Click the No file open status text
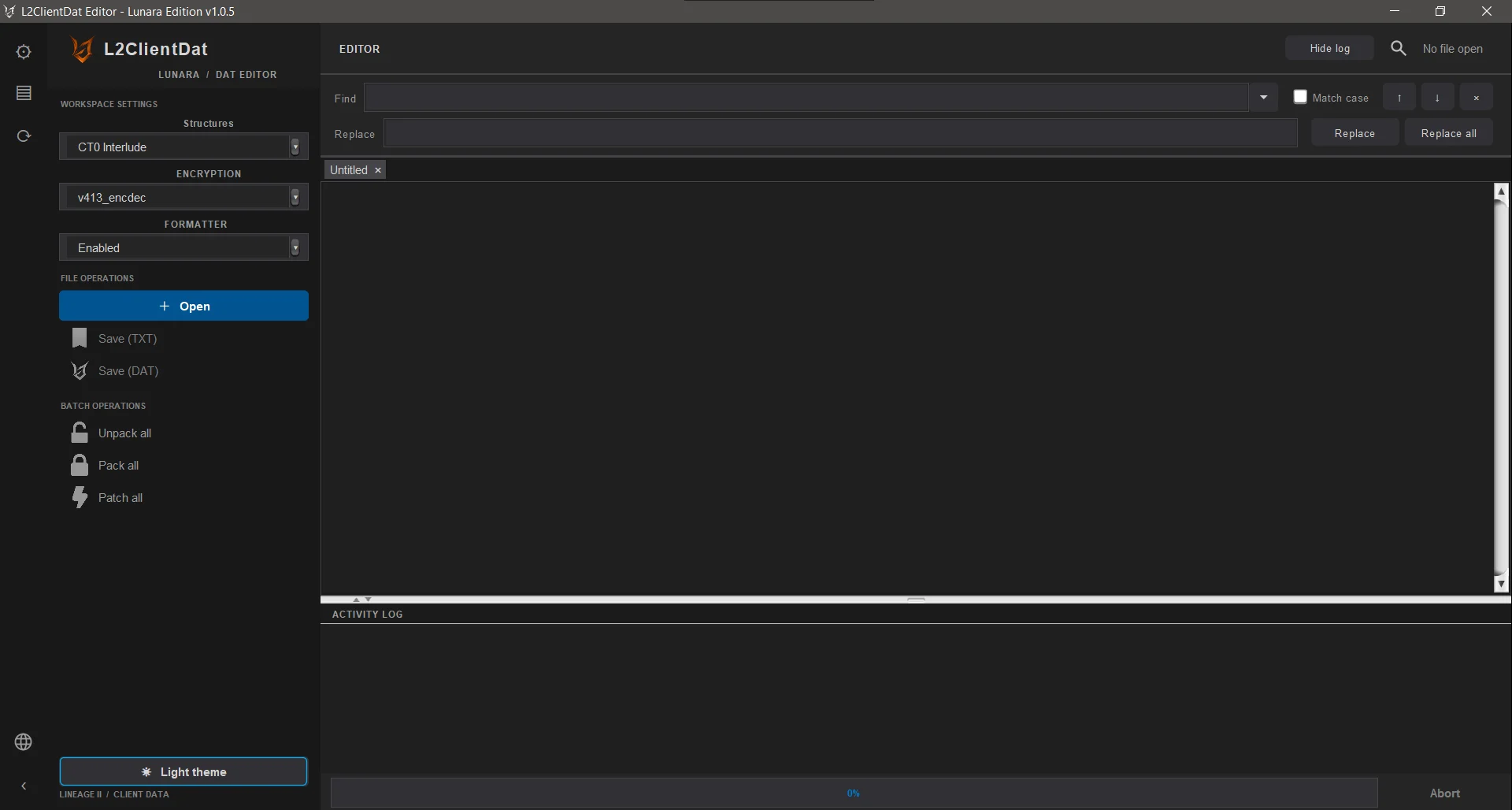The height and width of the screenshot is (810, 1512). click(1453, 49)
